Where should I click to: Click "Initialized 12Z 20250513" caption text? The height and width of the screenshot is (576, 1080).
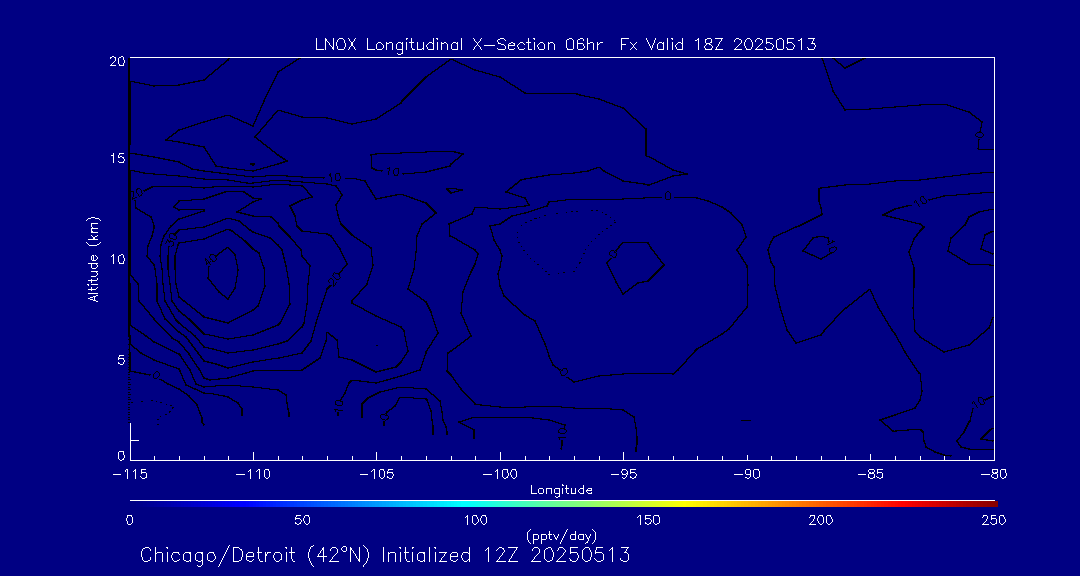click(506, 555)
